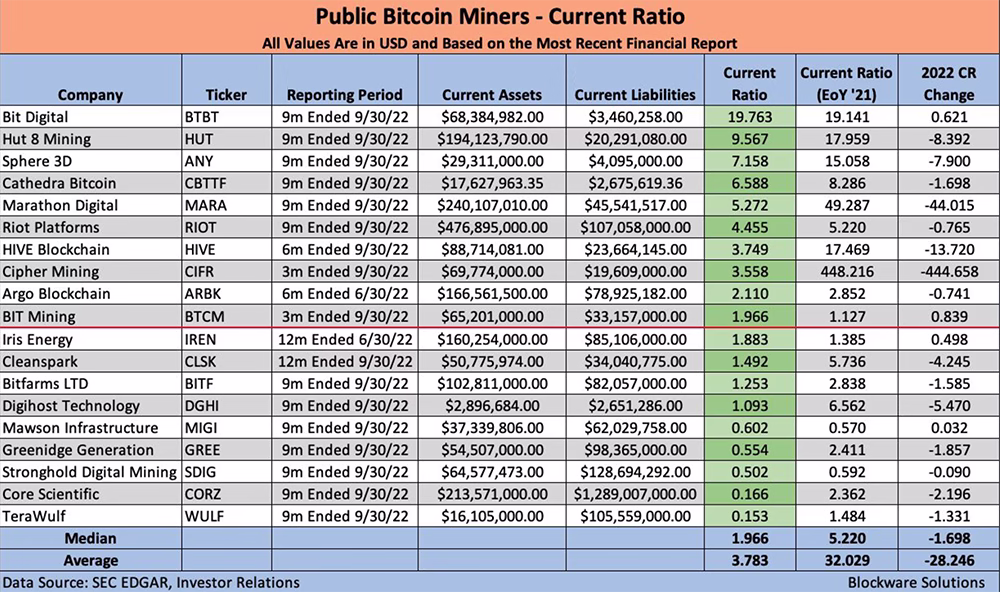The height and width of the screenshot is (592, 1000).
Task: Select the Public Bitcoin Miners title
Action: pos(500,17)
